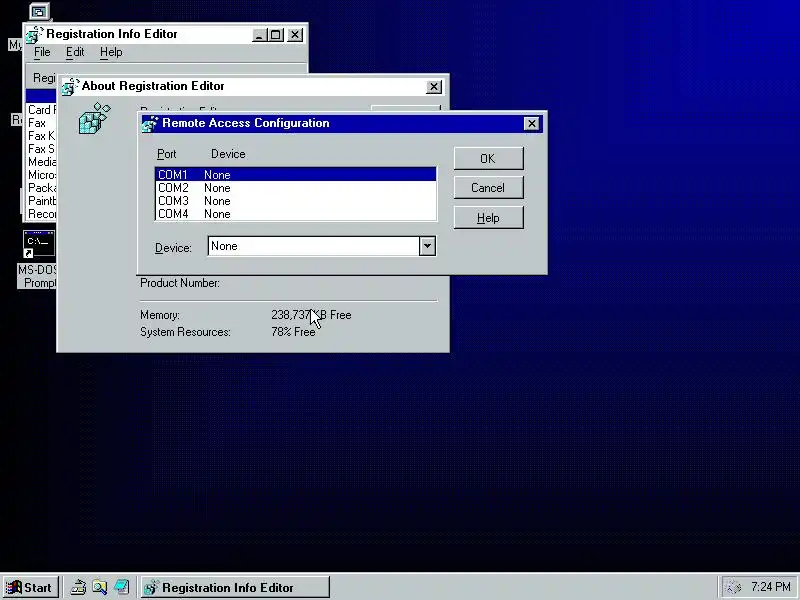This screenshot has width=800, height=600.
Task: Open the Help menu in Registration Info Editor
Action: click(111, 52)
